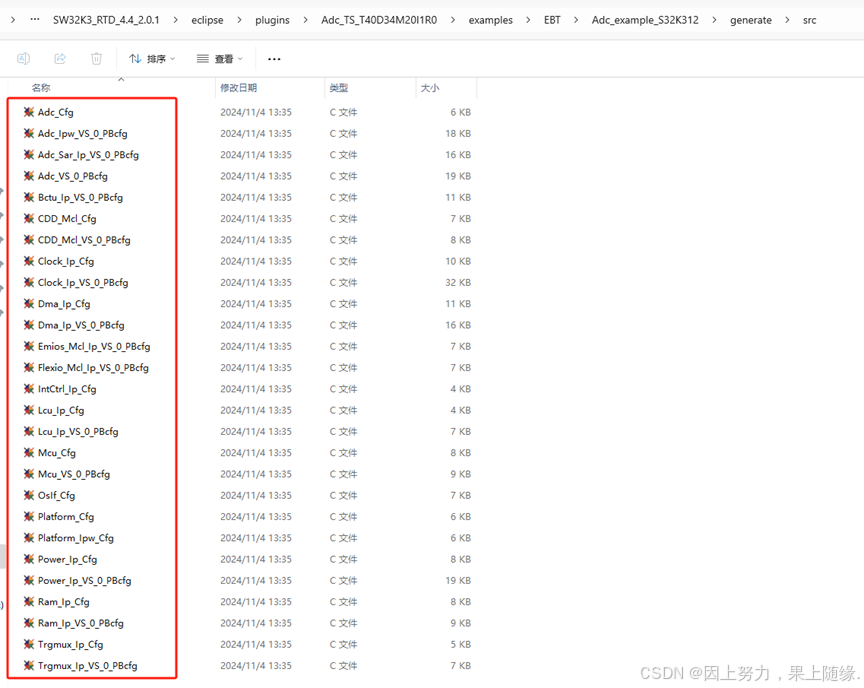The width and height of the screenshot is (864, 688).
Task: Select the Adc_Cfg file icon
Action: 29,112
